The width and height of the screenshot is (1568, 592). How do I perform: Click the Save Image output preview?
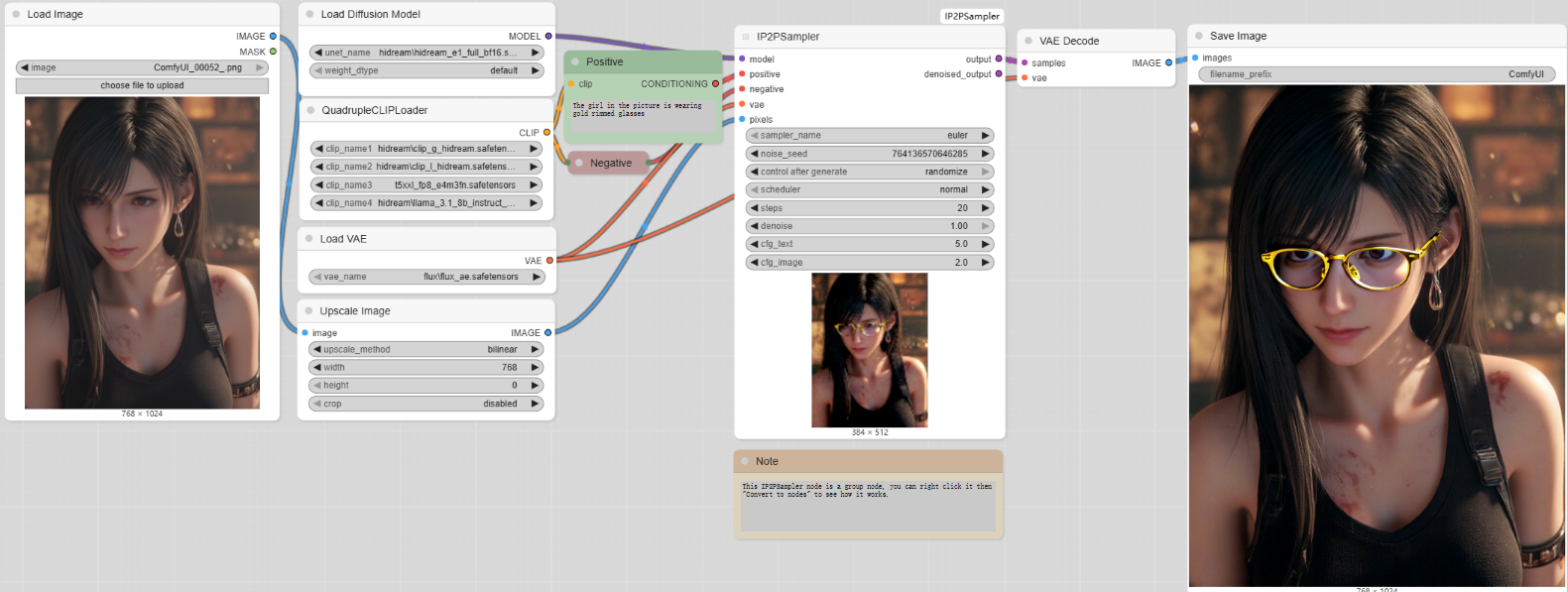tap(1378, 336)
